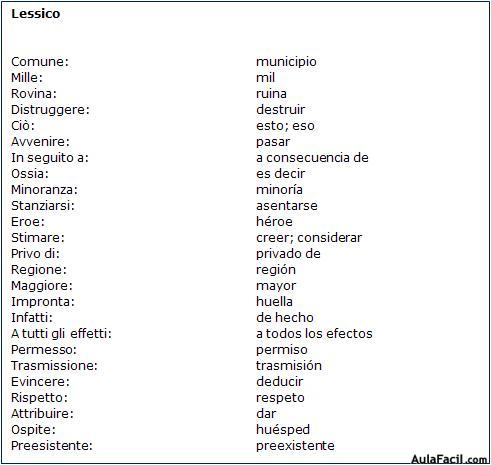Click the Spanish translation municipio
Screen dimensions: 491x465
click(x=286, y=62)
